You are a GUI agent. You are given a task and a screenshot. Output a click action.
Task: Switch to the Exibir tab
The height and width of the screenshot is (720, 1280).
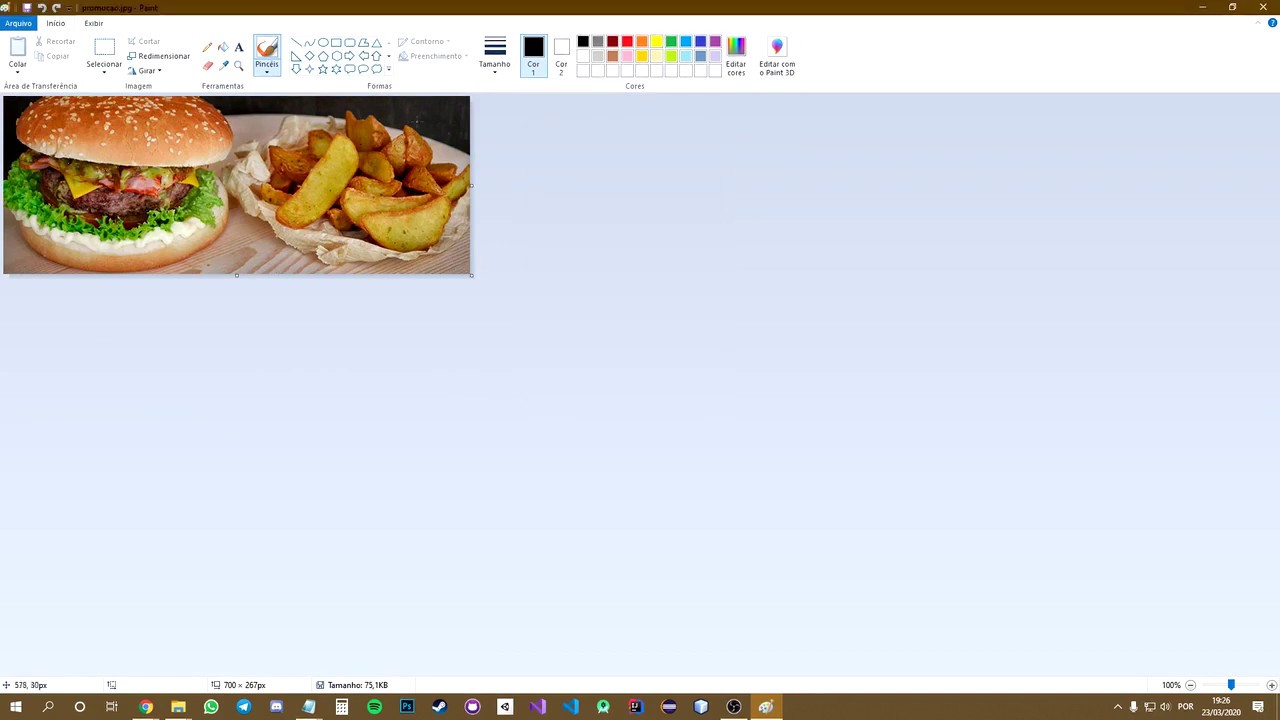click(x=93, y=23)
